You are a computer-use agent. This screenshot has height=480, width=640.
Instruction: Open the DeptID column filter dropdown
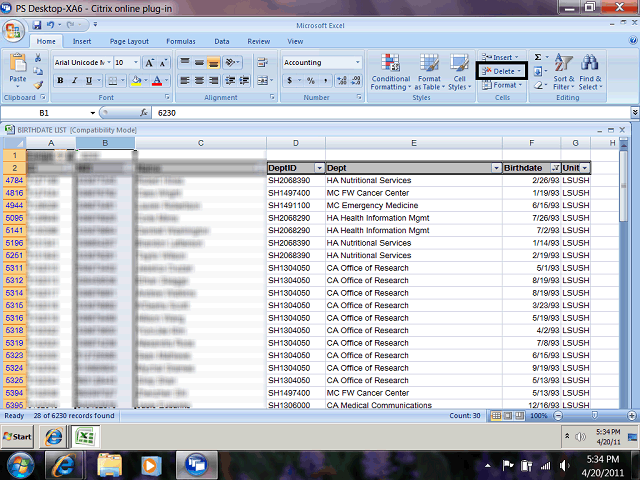click(x=319, y=167)
